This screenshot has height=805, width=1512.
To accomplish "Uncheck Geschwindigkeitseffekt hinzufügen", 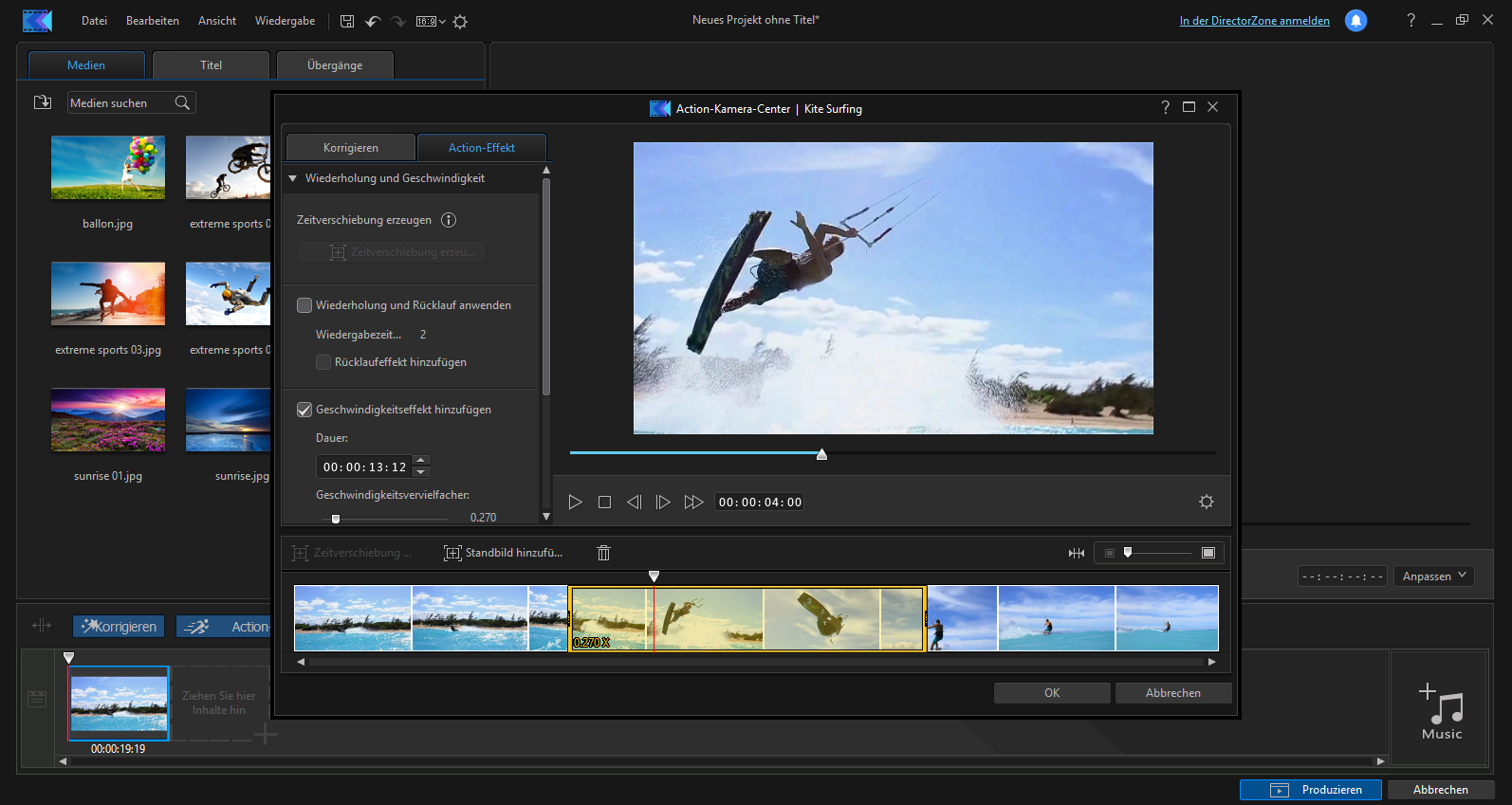I will (x=304, y=410).
